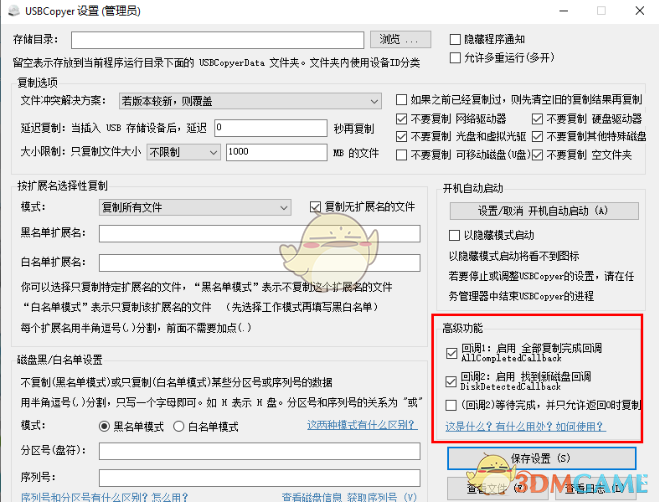Open the 这两种模式有什么区别？ link
The width and height of the screenshot is (659, 502).
coord(362,425)
